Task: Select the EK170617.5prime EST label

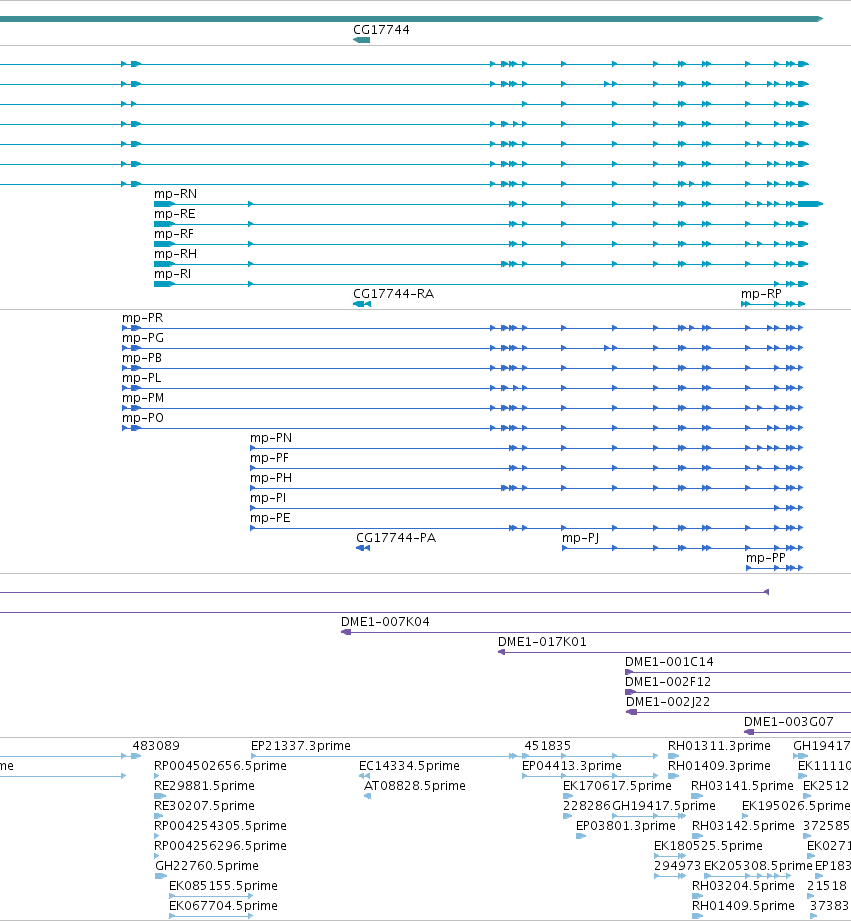Action: (x=617, y=785)
